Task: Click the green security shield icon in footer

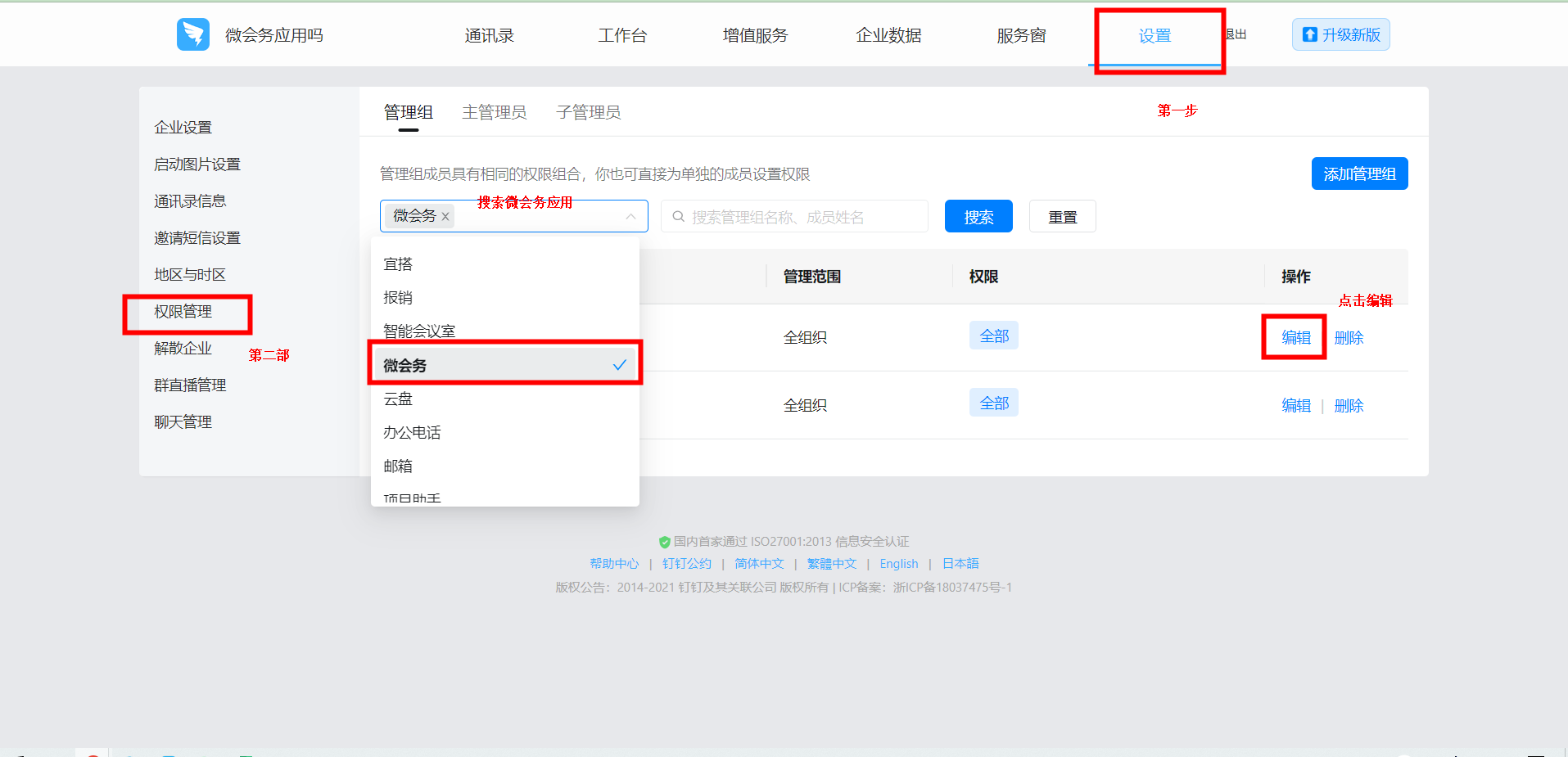Action: click(665, 542)
